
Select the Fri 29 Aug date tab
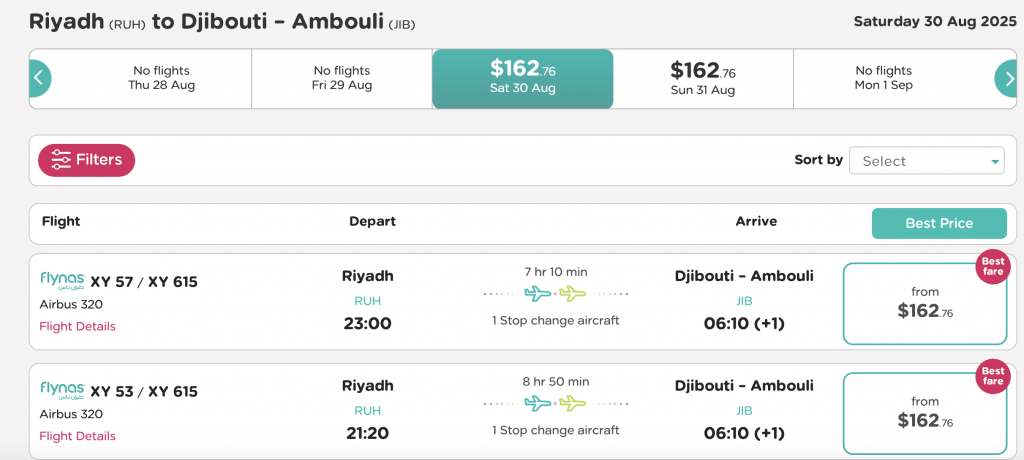coord(342,78)
